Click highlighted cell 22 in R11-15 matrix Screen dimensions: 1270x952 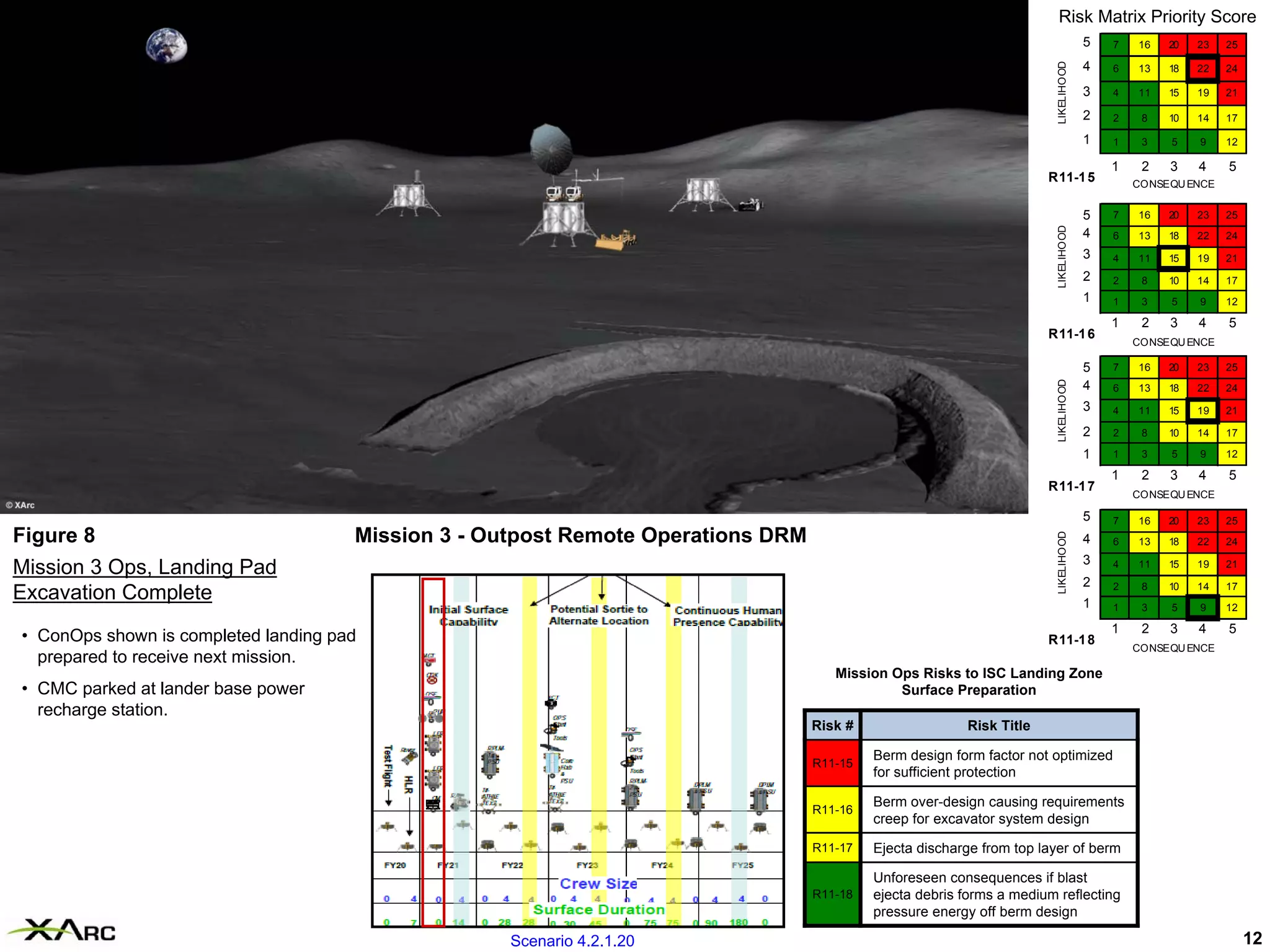click(1202, 69)
